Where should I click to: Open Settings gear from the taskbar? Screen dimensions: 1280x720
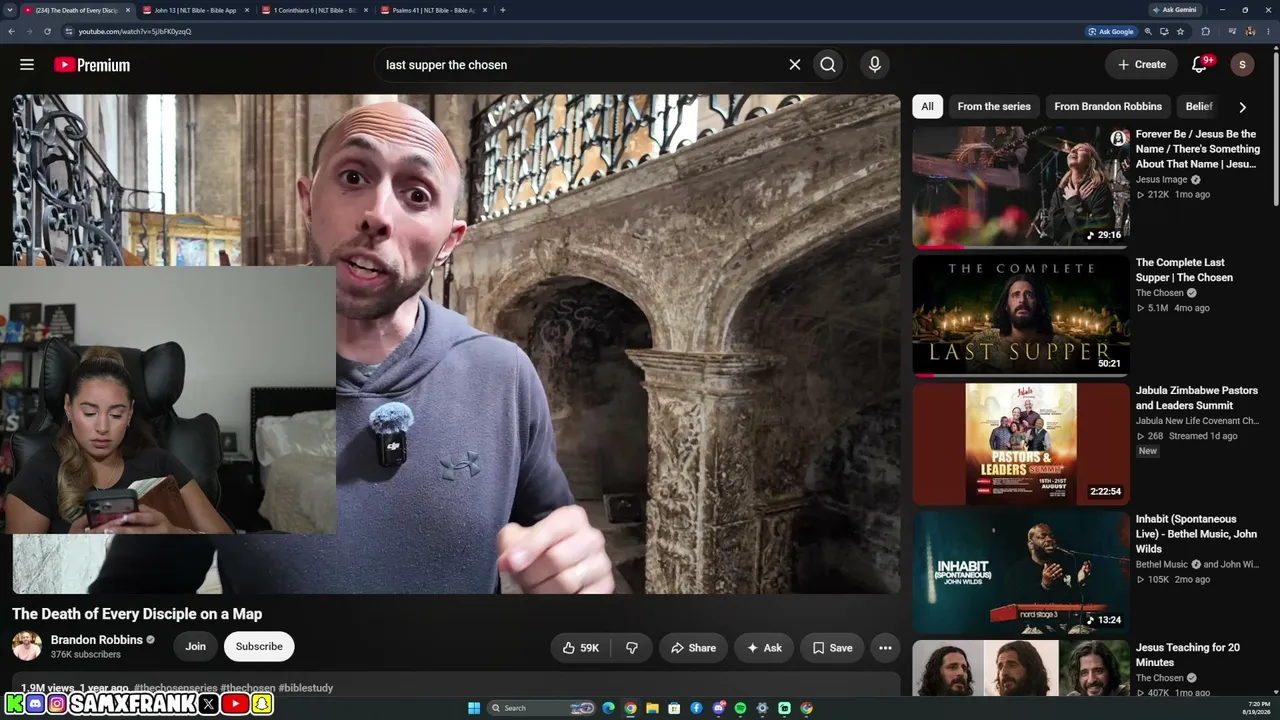762,708
